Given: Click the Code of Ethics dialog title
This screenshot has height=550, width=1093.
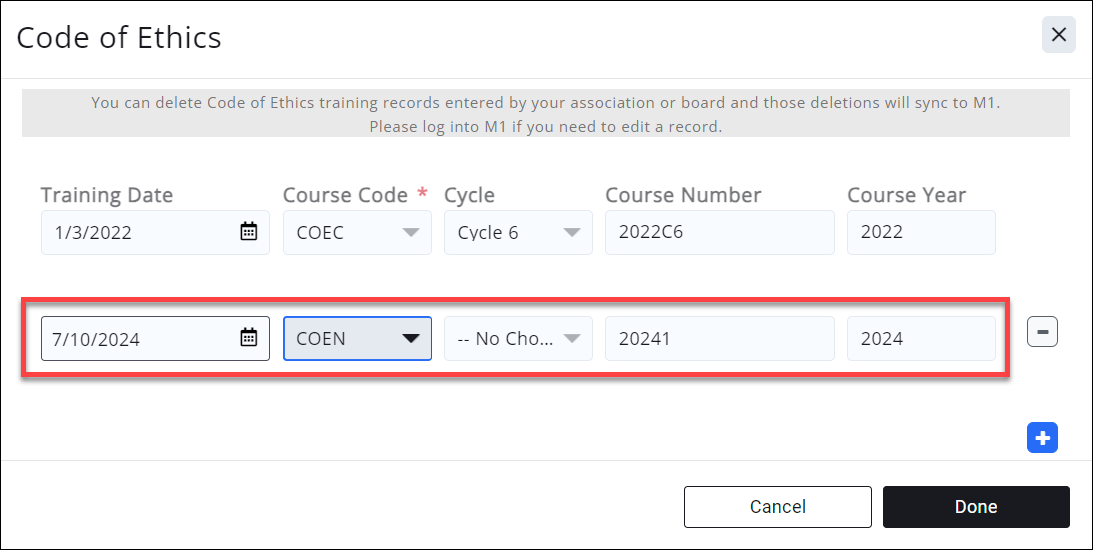Looking at the screenshot, I should [x=119, y=38].
